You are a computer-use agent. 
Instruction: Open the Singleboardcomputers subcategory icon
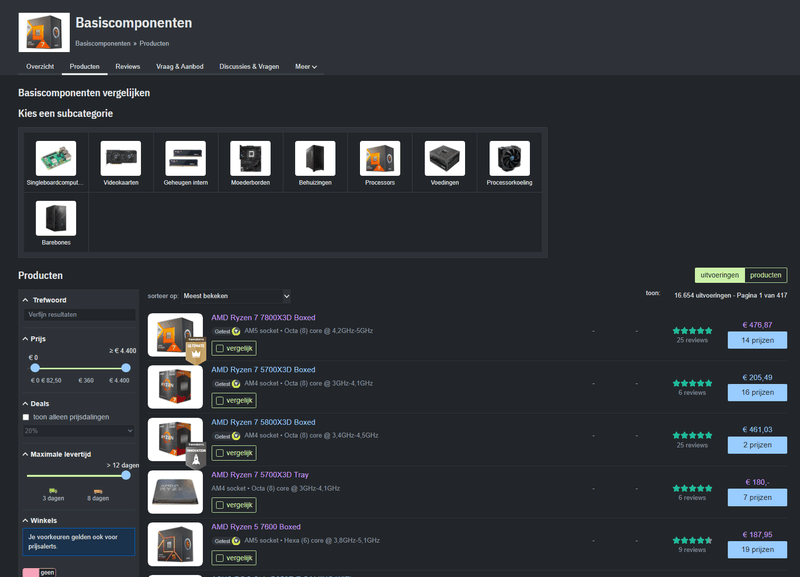pos(56,158)
